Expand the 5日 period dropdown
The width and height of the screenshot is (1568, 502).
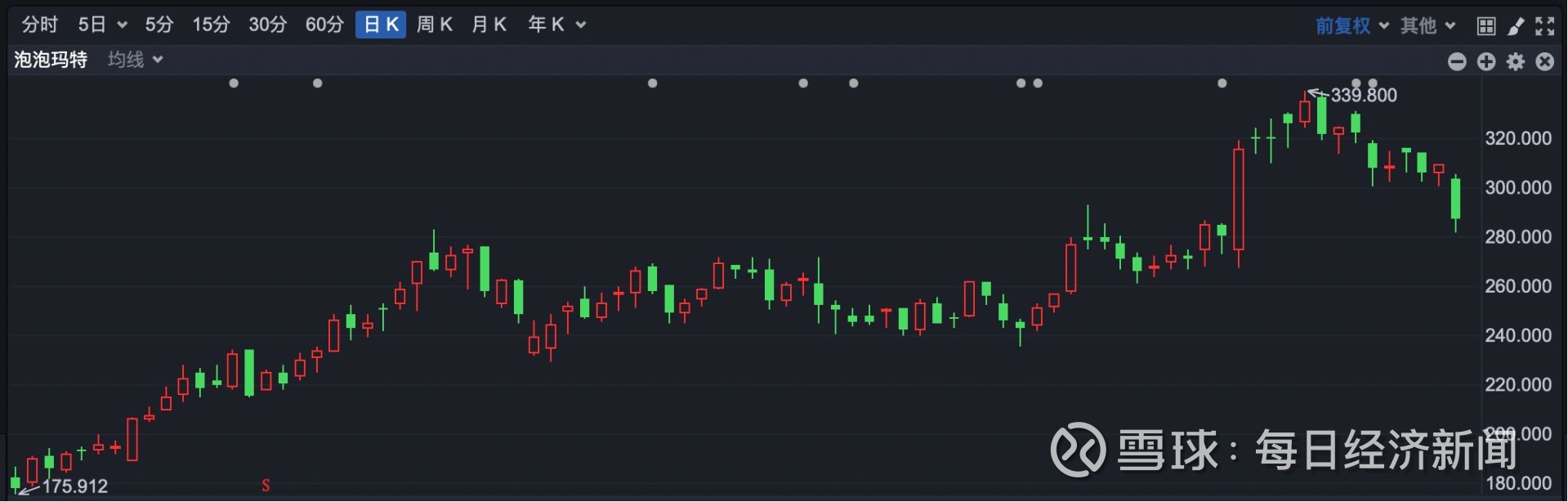click(102, 25)
